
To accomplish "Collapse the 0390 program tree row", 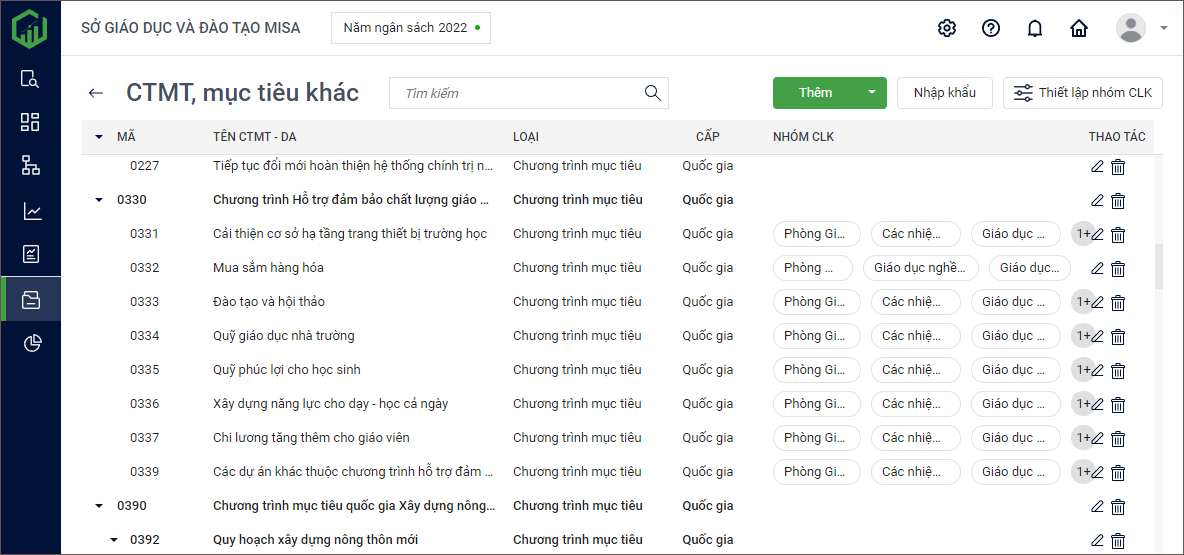I will click(x=99, y=506).
